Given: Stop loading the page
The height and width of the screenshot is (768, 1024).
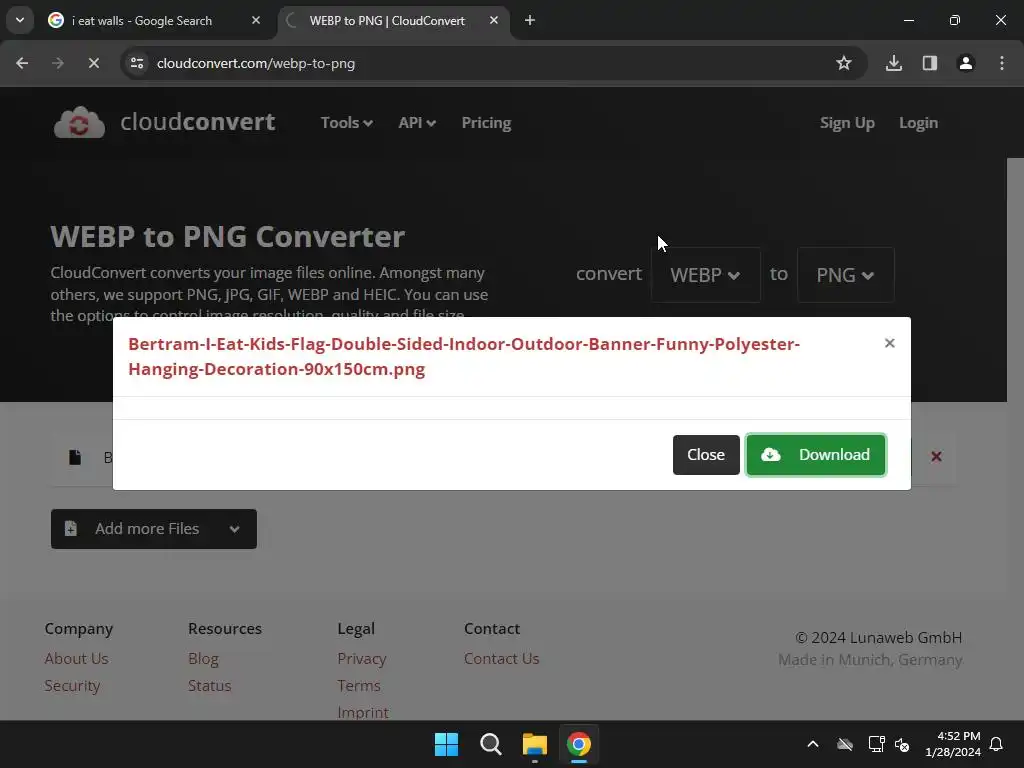Looking at the screenshot, I should pyautogui.click(x=93, y=63).
